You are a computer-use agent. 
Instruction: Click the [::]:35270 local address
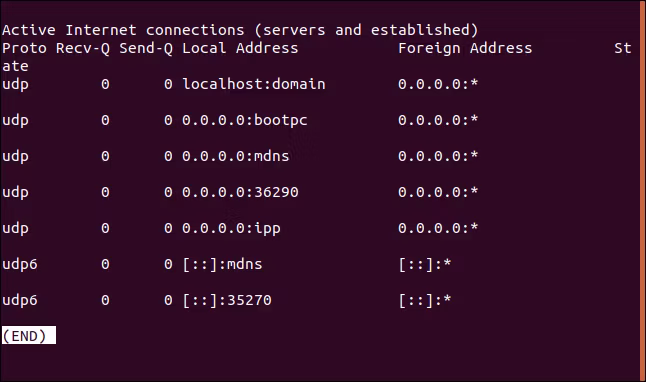tap(227, 300)
